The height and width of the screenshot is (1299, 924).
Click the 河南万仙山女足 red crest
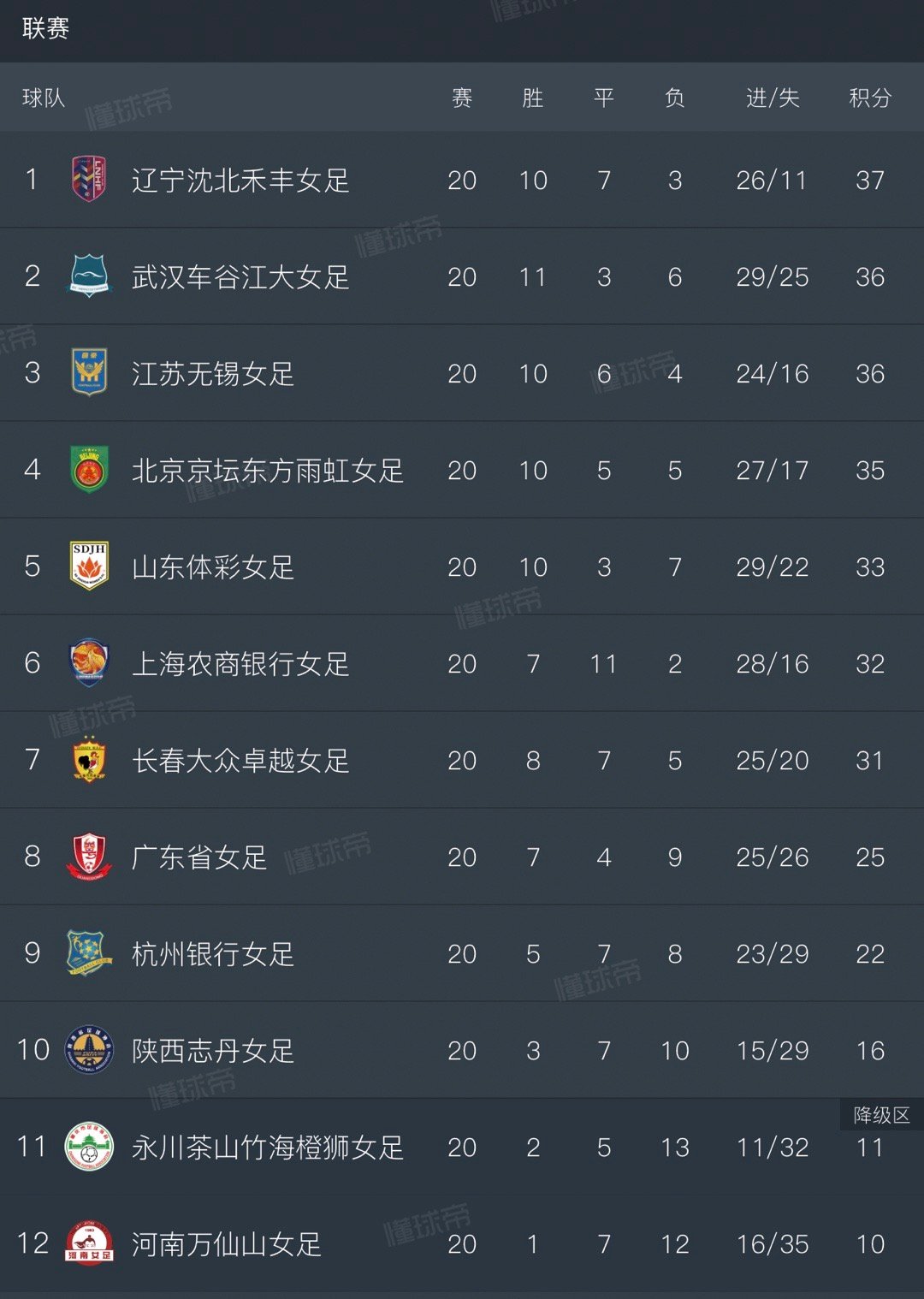89,1243
